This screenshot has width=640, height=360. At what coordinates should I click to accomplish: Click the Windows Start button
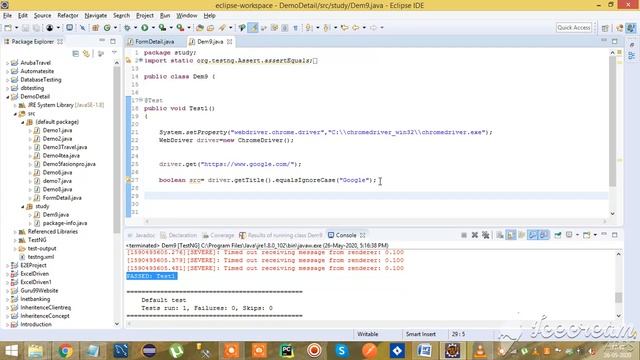click(11, 351)
